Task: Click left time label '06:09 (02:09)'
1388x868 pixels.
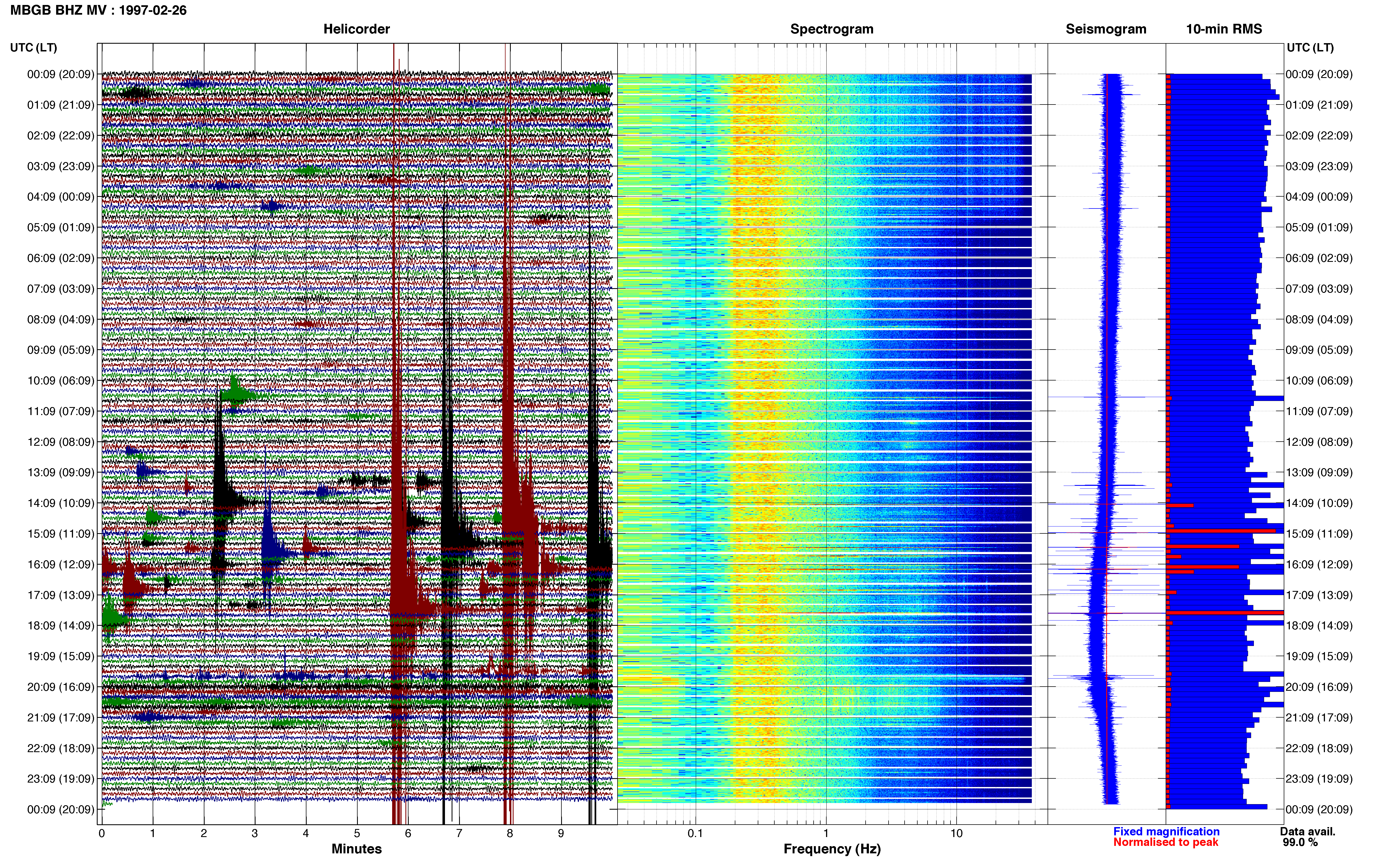Action: pos(61,258)
